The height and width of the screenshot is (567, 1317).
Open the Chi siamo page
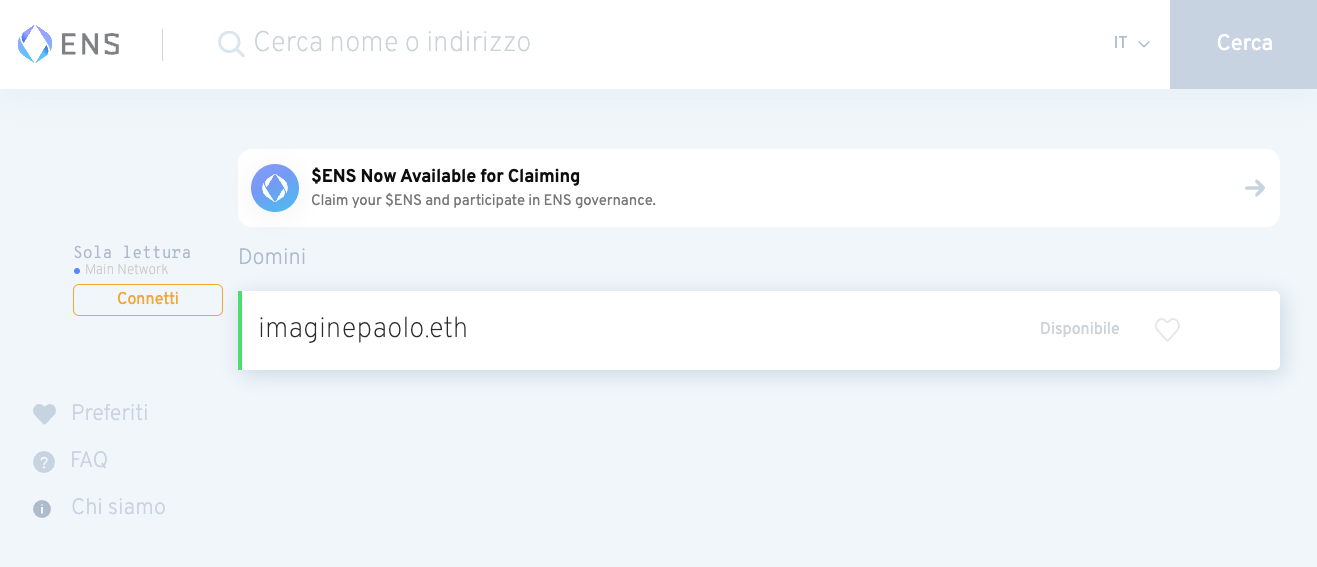(118, 507)
